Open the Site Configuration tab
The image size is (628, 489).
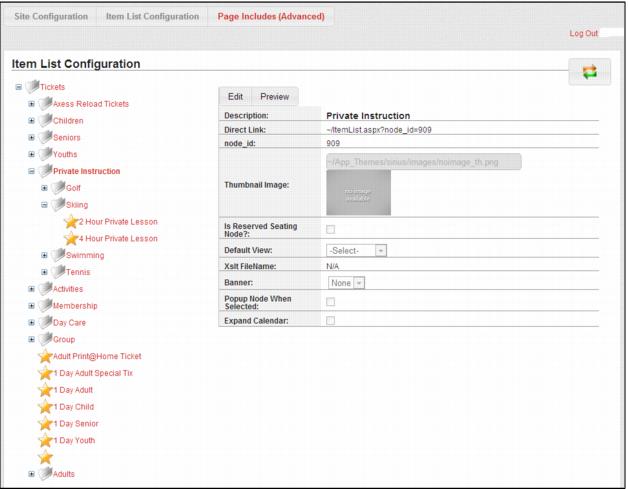52,17
